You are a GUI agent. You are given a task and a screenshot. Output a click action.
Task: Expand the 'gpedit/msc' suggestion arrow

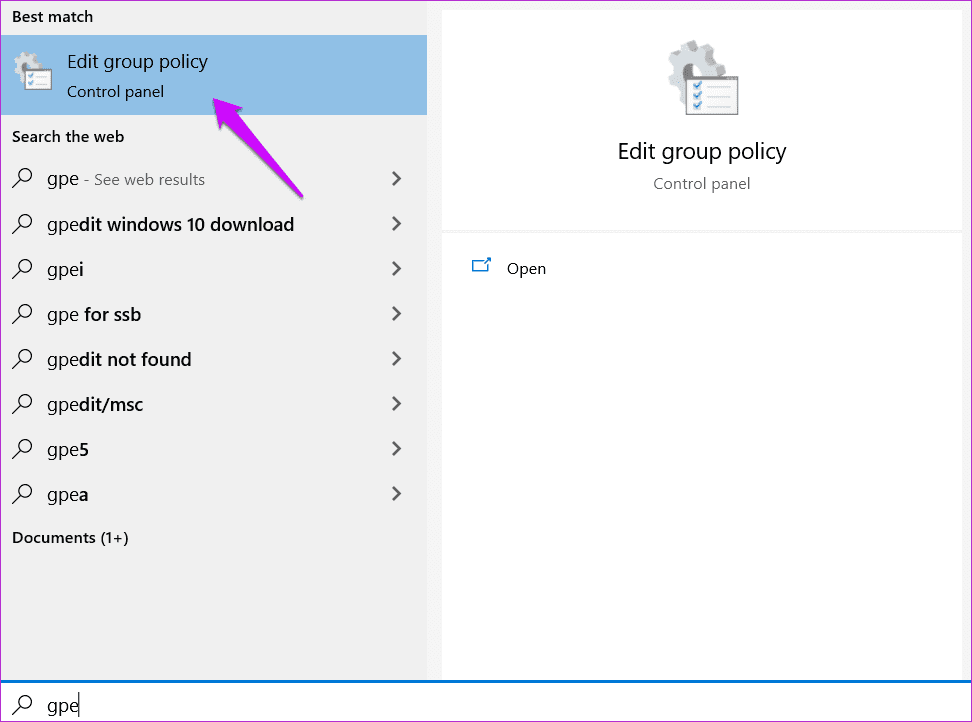[x=396, y=404]
